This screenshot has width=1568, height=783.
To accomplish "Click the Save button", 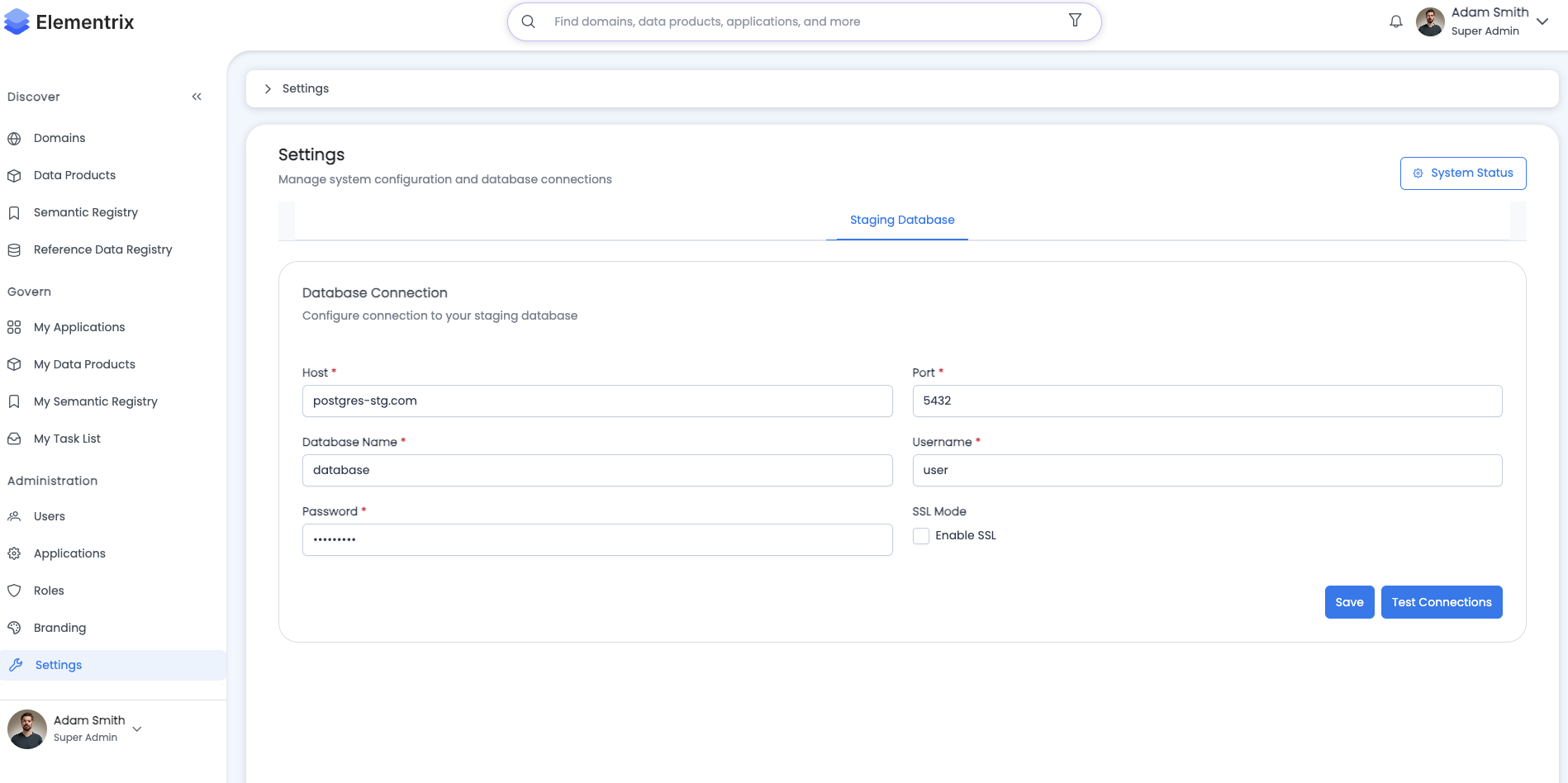I will 1349,602.
